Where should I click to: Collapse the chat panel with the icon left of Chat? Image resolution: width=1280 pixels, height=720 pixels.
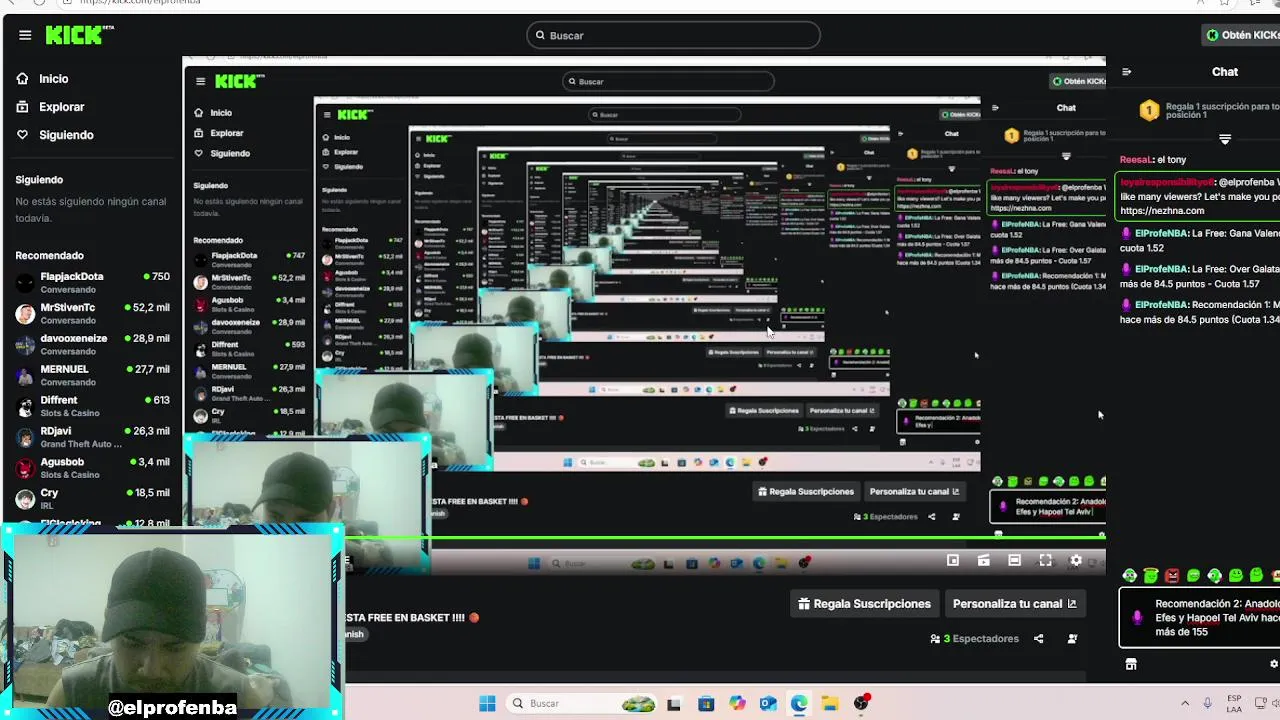tap(1127, 72)
